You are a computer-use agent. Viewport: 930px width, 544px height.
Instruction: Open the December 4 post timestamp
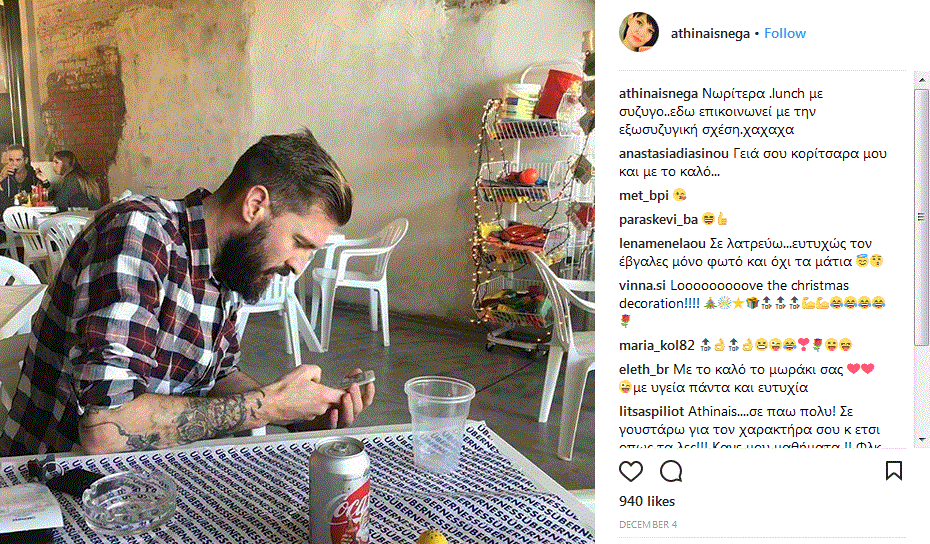coord(648,524)
